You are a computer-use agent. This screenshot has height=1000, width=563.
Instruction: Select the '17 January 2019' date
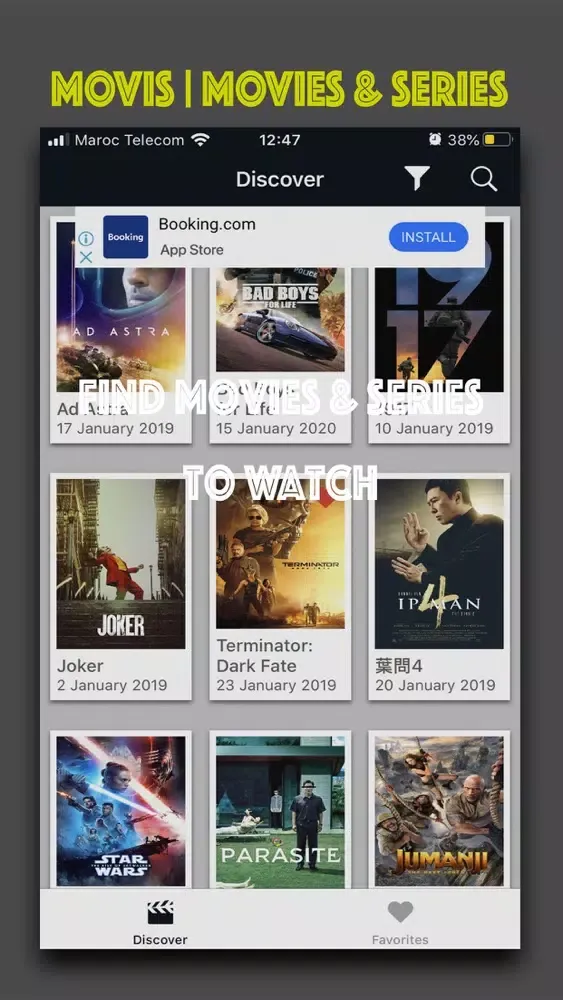click(x=115, y=428)
